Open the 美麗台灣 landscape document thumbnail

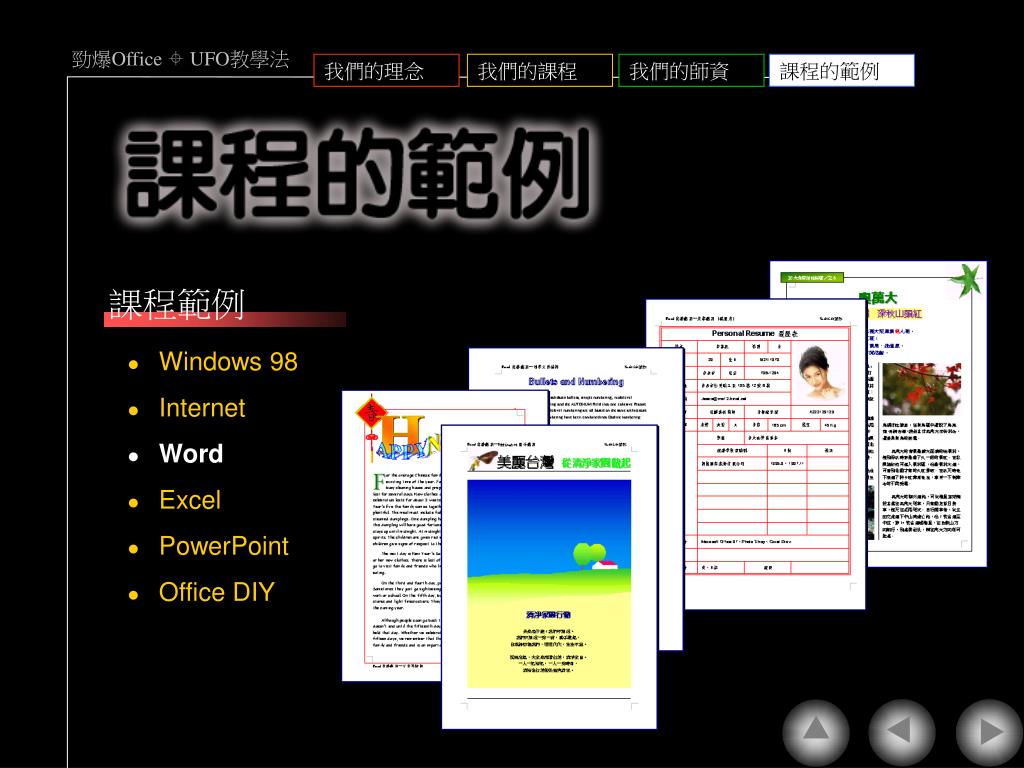point(549,576)
